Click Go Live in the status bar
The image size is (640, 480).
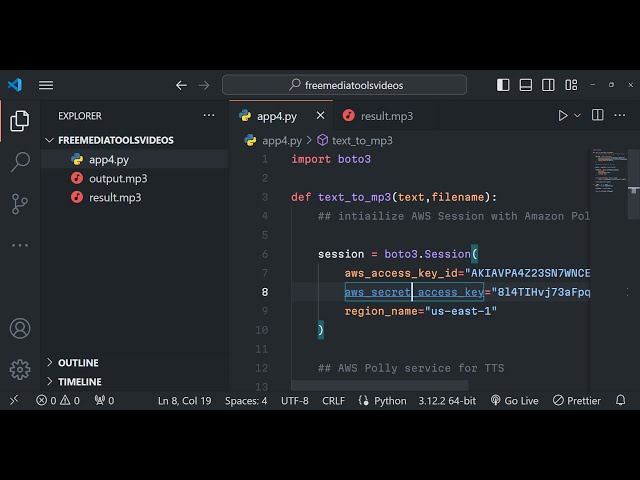[x=514, y=400]
